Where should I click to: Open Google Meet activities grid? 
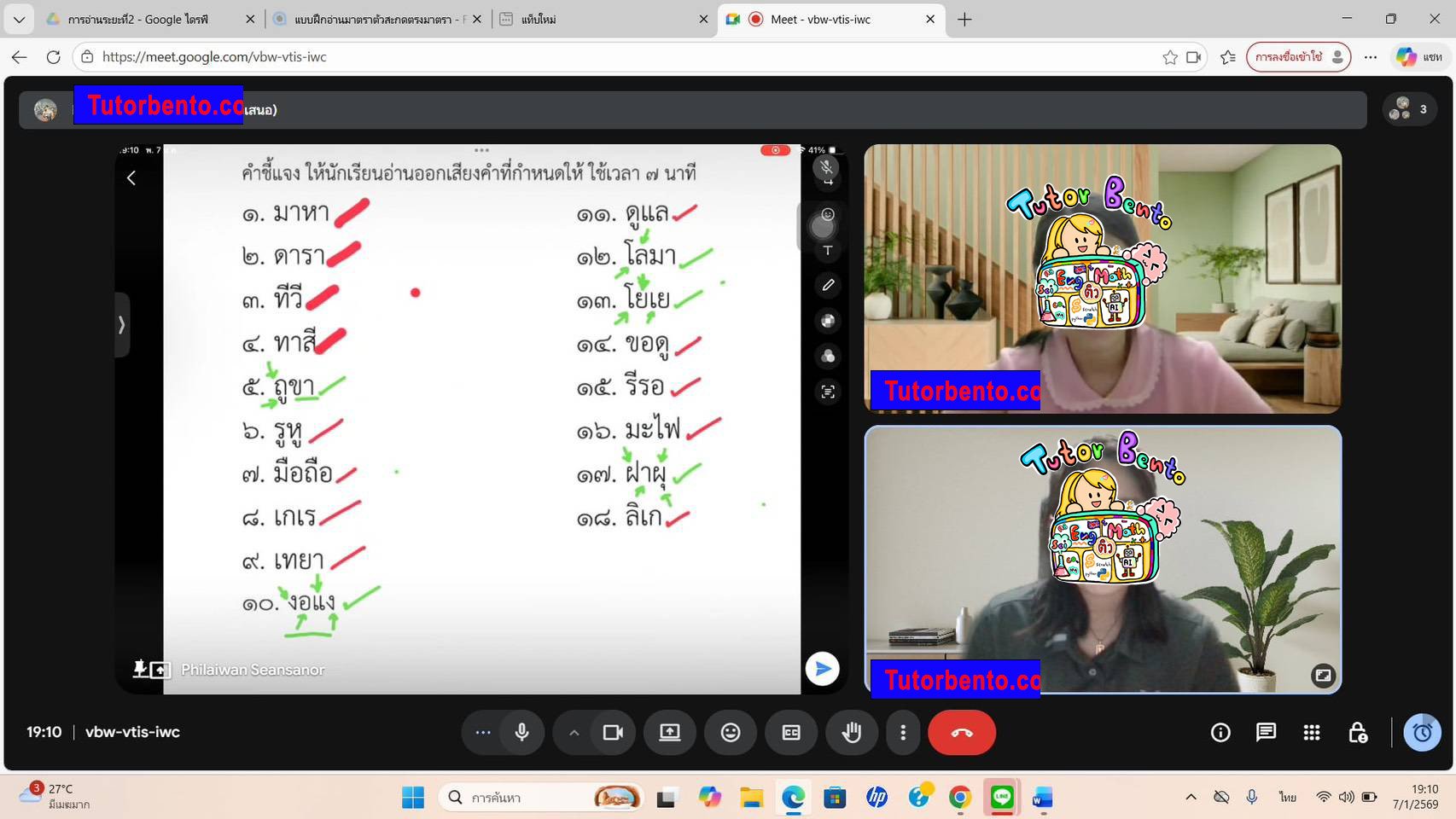coord(1312,732)
